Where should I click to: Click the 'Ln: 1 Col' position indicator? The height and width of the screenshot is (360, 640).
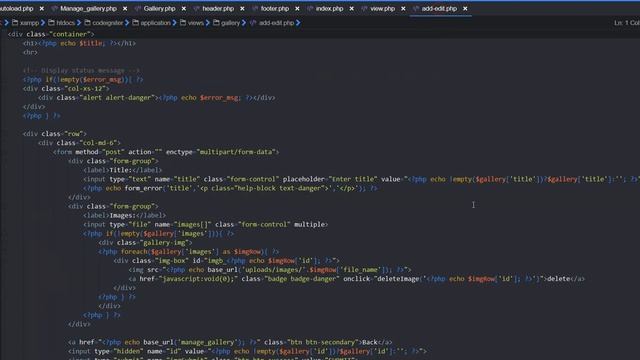coord(627,23)
